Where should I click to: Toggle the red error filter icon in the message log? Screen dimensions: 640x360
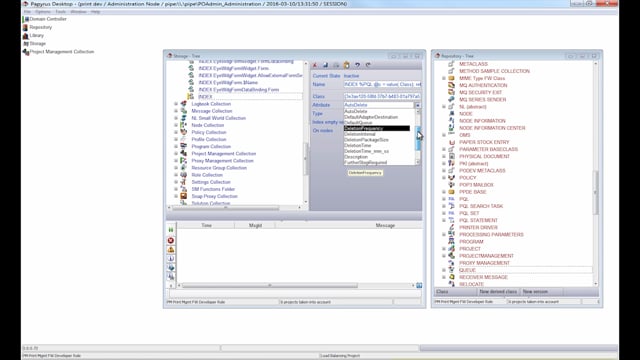(171, 241)
